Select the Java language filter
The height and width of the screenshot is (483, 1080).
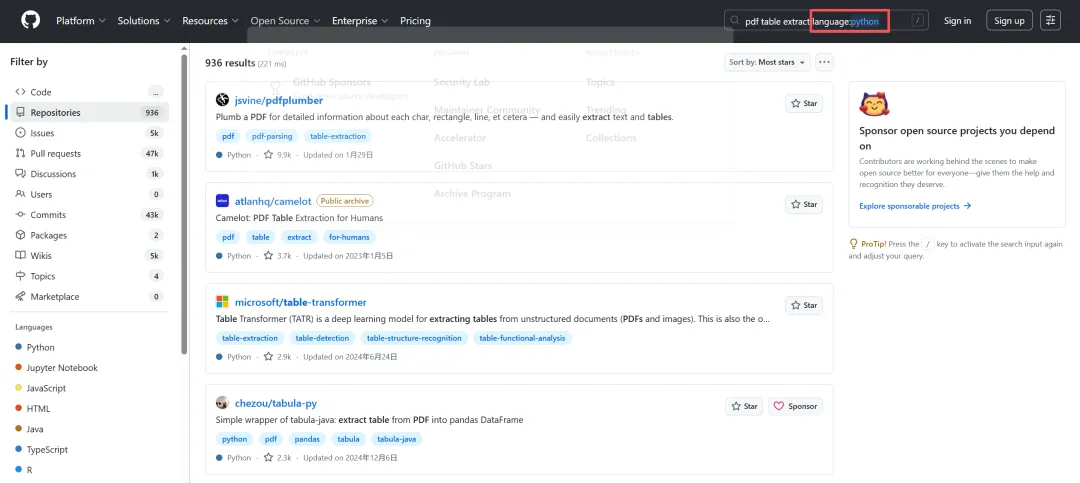[x=29, y=429]
